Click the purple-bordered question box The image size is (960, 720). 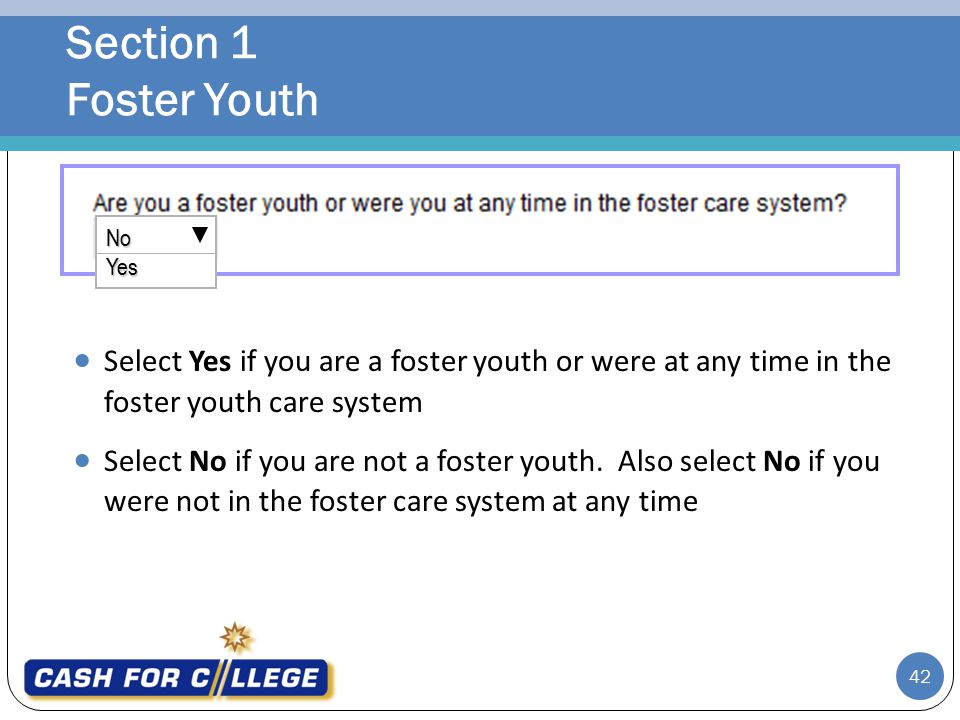click(x=479, y=220)
